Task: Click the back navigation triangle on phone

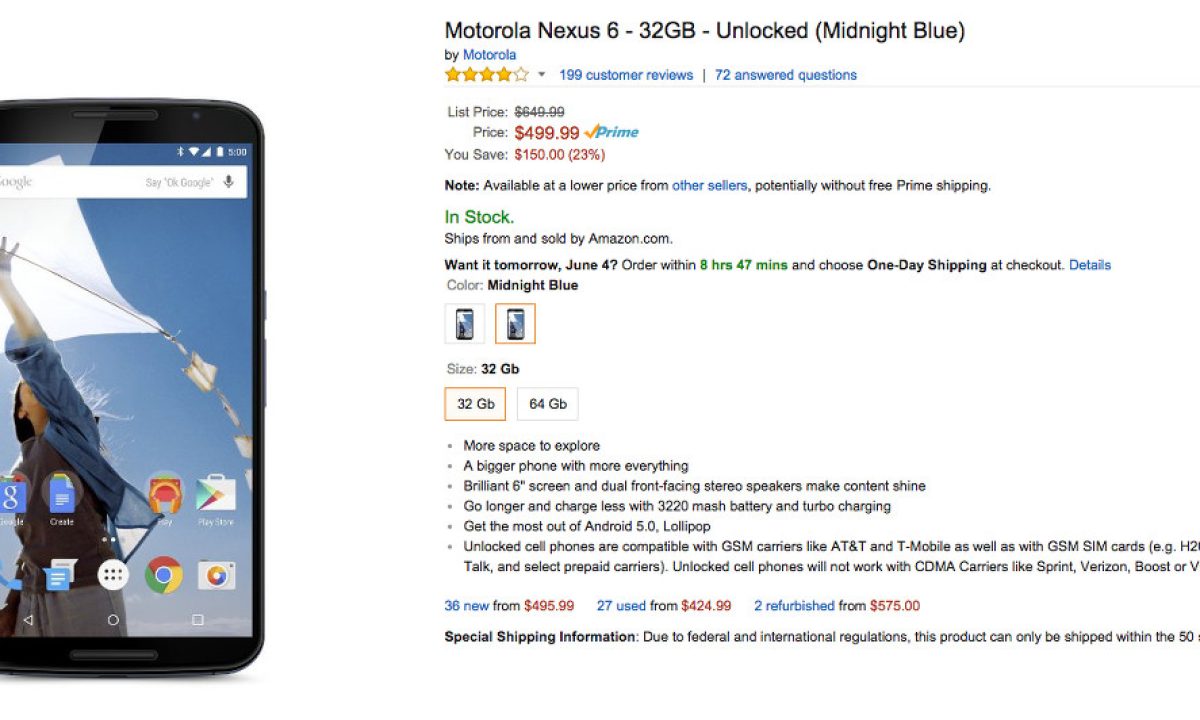Action: pos(28,620)
